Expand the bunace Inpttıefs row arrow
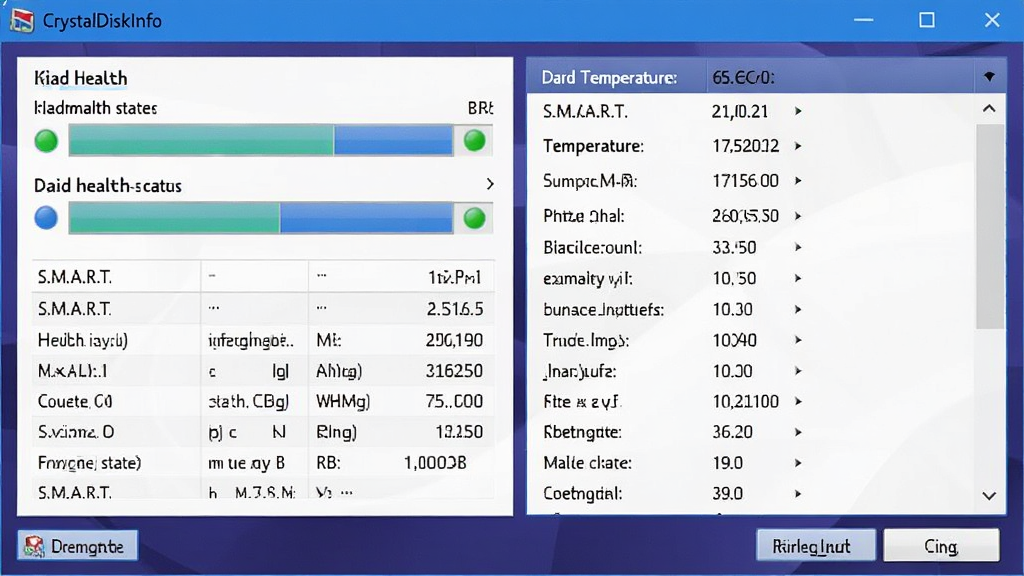 798,310
